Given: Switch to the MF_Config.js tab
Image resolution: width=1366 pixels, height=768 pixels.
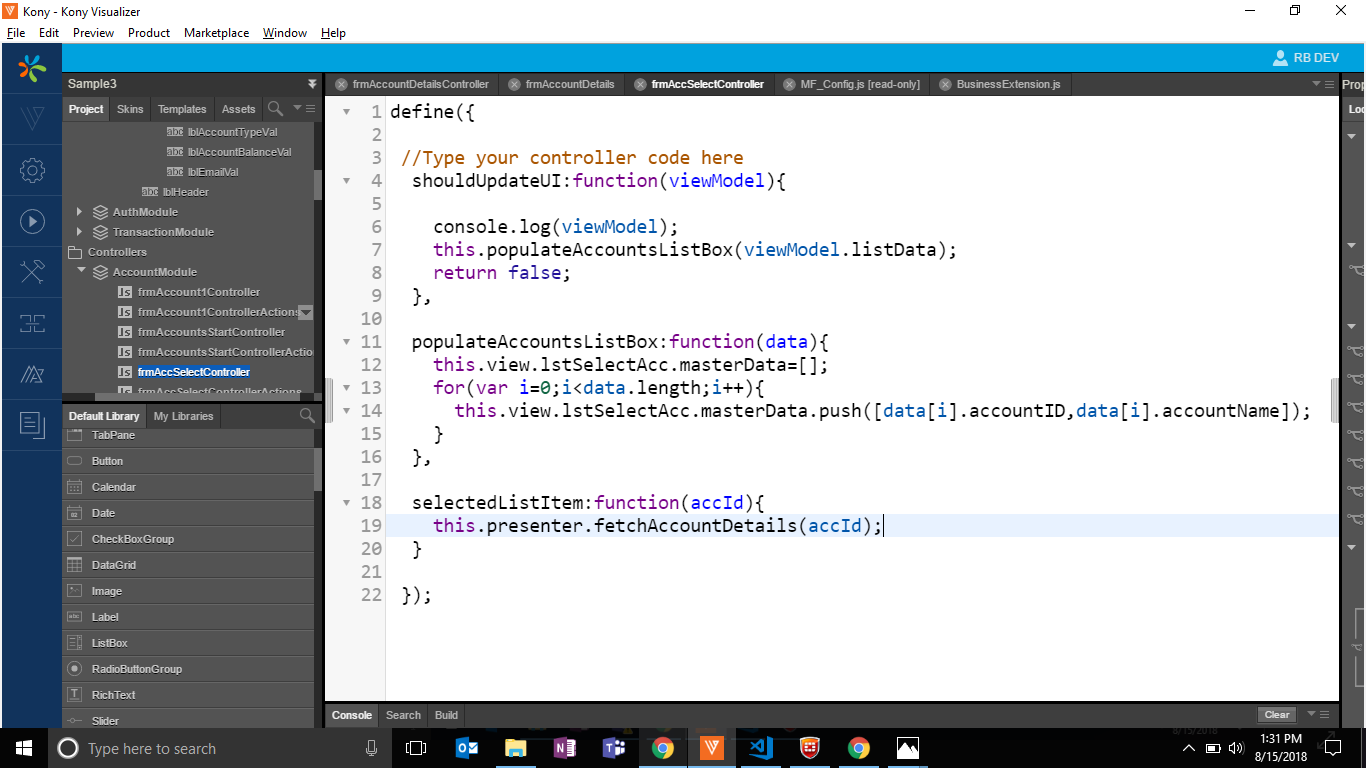Looking at the screenshot, I should click(859, 84).
